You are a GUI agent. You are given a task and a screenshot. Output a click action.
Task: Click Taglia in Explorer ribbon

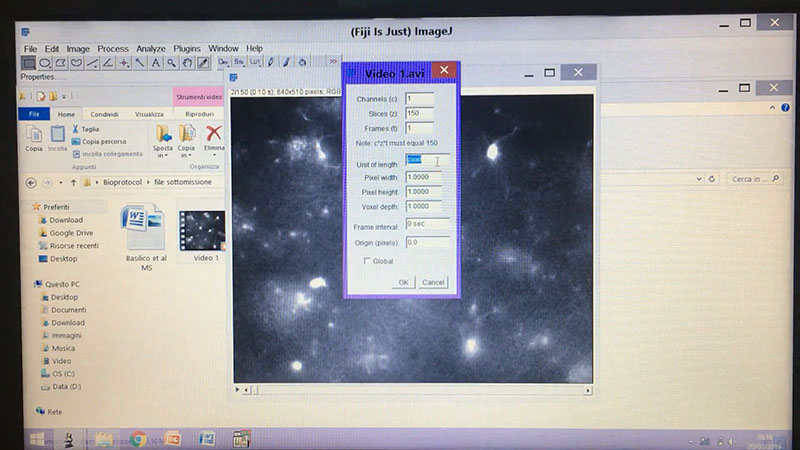[x=85, y=129]
